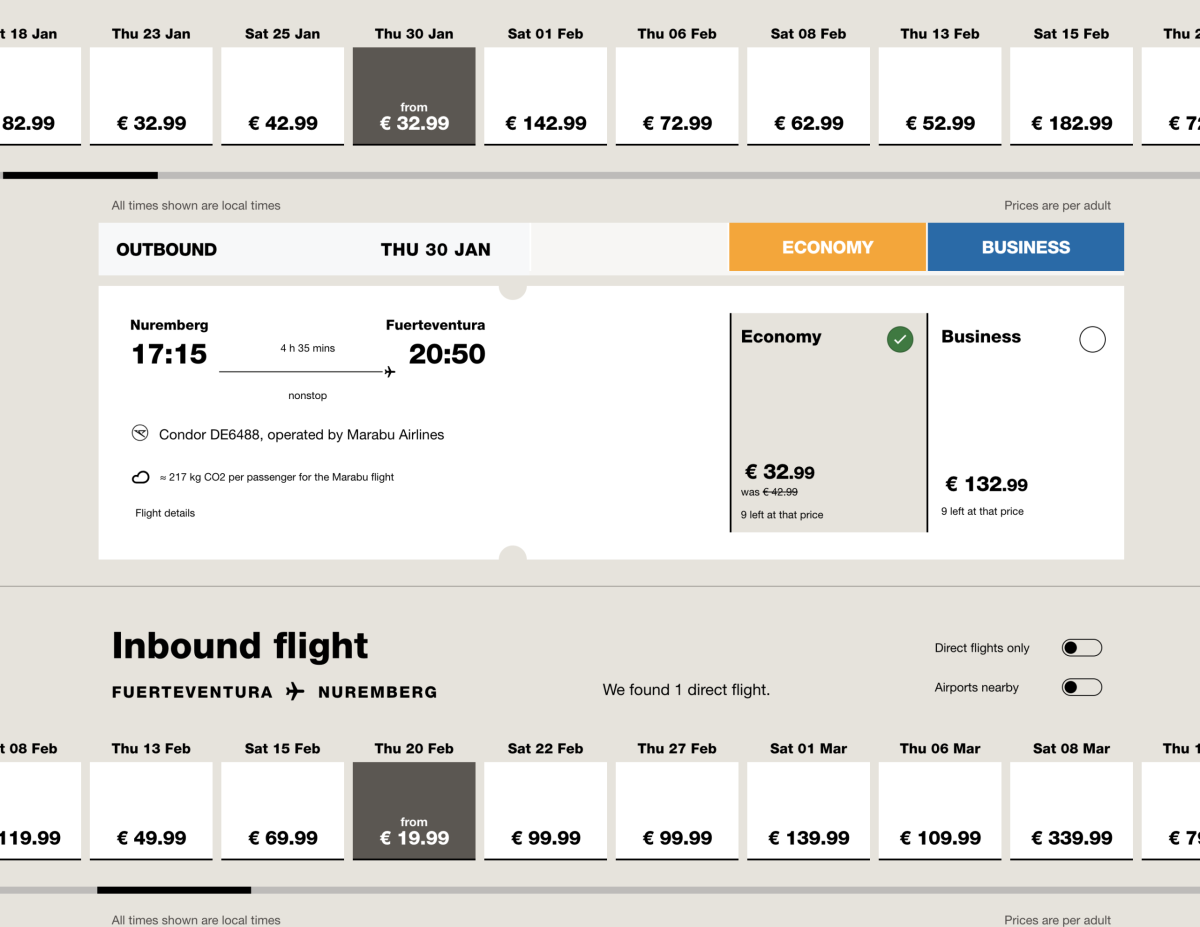Select outbound date Thu 23 Jan
Image resolution: width=1200 pixels, height=927 pixels.
click(x=151, y=96)
